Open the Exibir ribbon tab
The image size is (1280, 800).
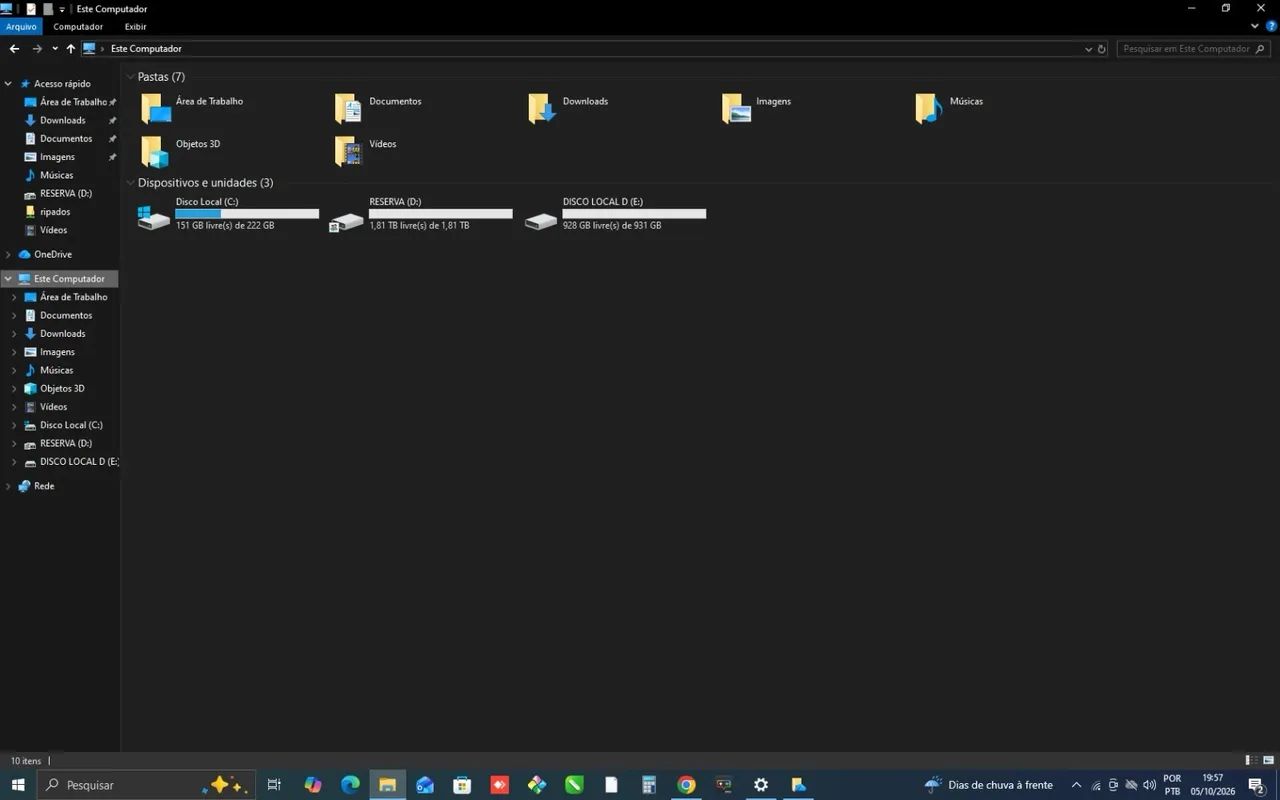[x=135, y=27]
